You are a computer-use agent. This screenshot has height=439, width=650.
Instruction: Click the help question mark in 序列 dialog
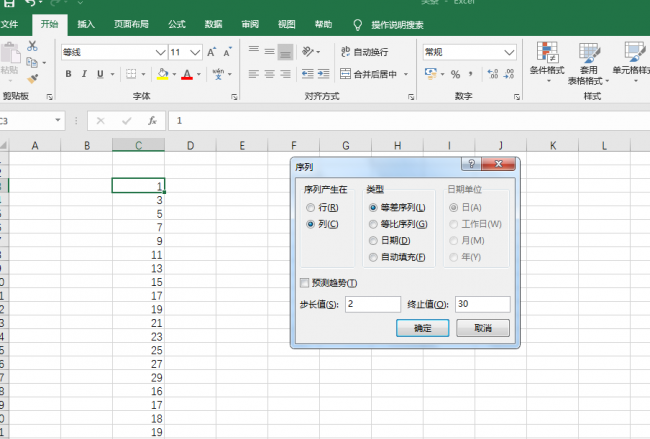(471, 164)
